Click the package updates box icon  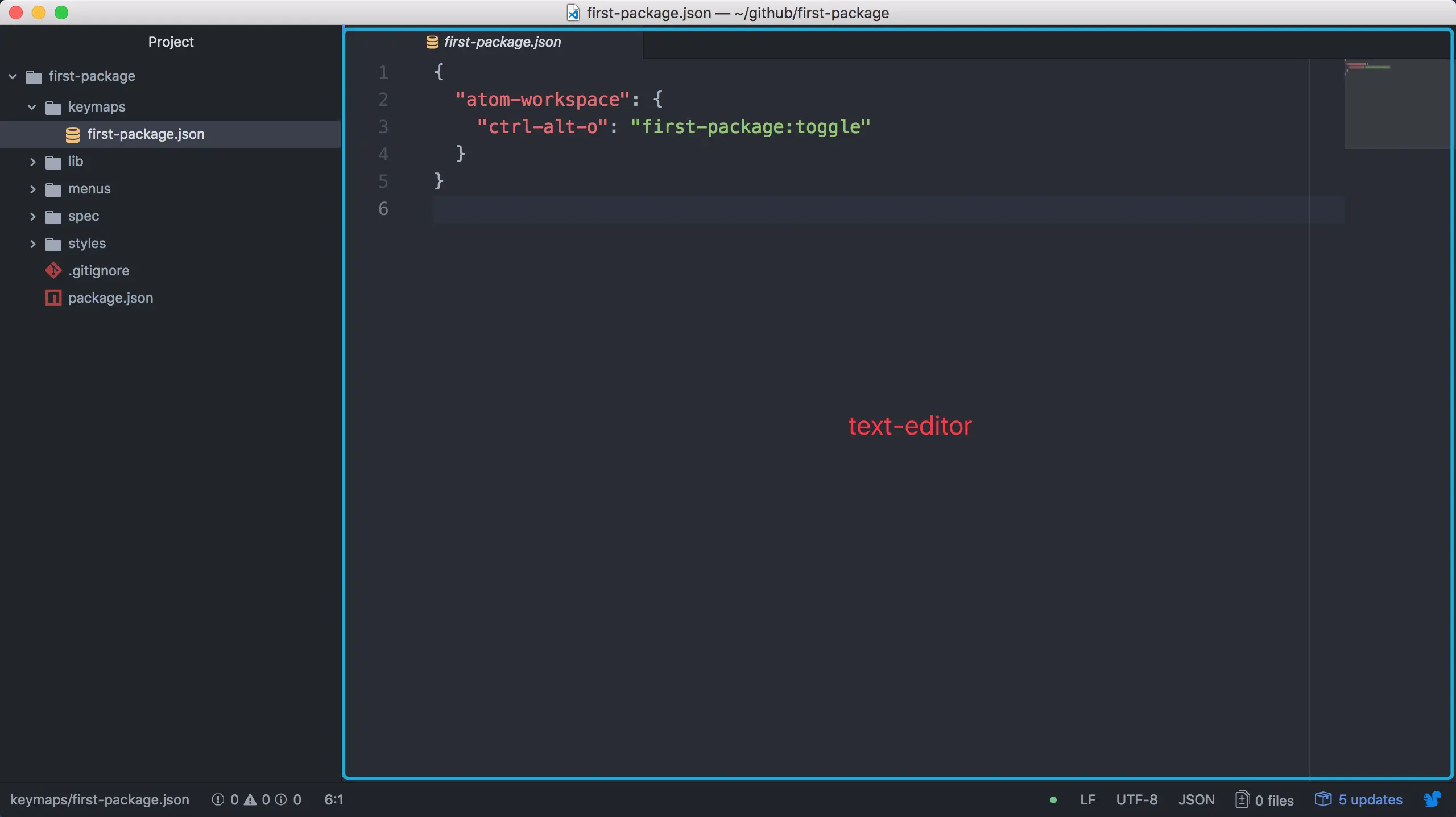(1323, 799)
